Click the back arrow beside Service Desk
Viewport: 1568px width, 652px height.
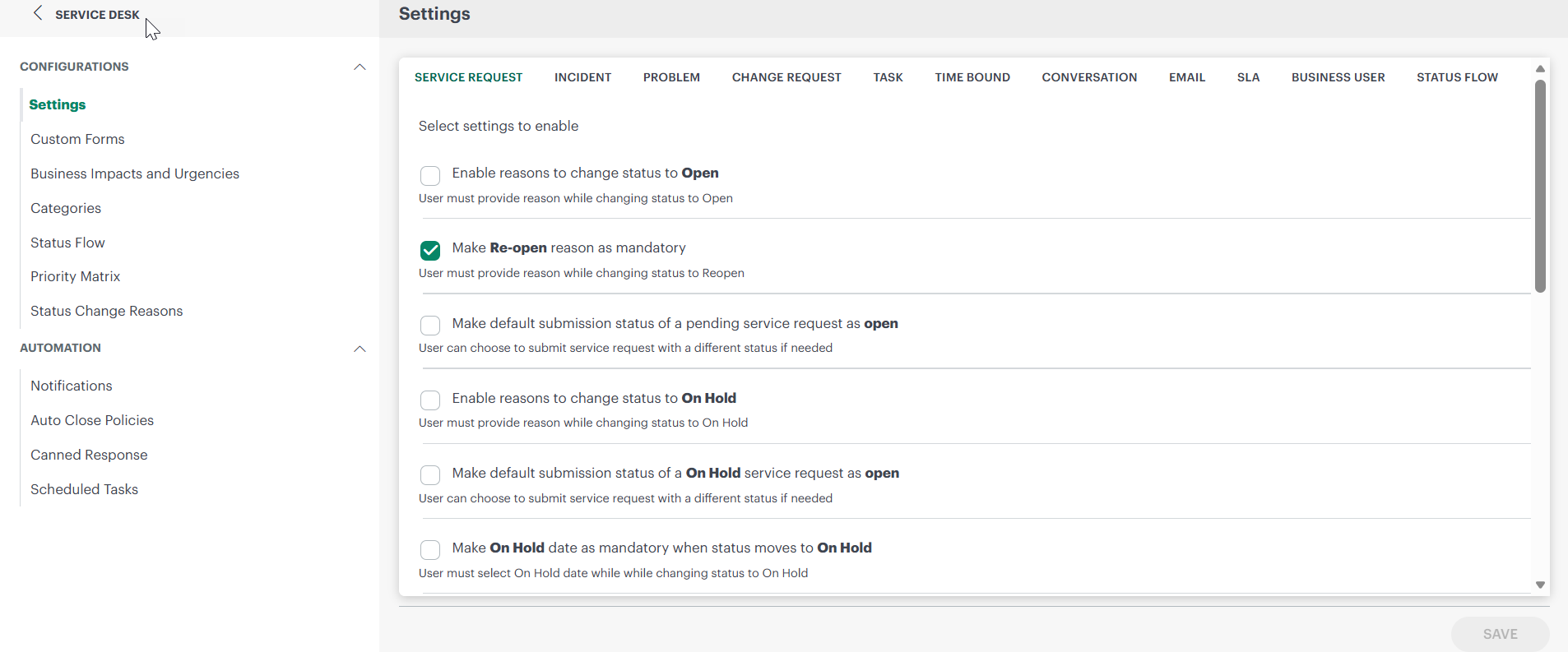[38, 13]
